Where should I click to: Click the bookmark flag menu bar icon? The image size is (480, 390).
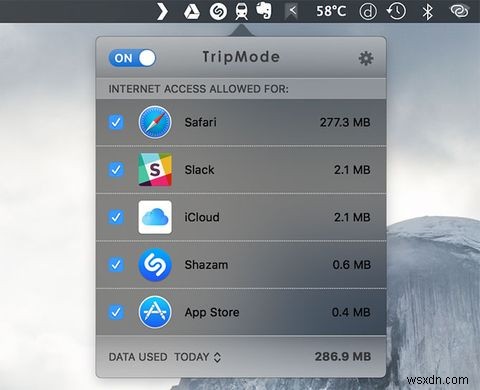tap(292, 11)
